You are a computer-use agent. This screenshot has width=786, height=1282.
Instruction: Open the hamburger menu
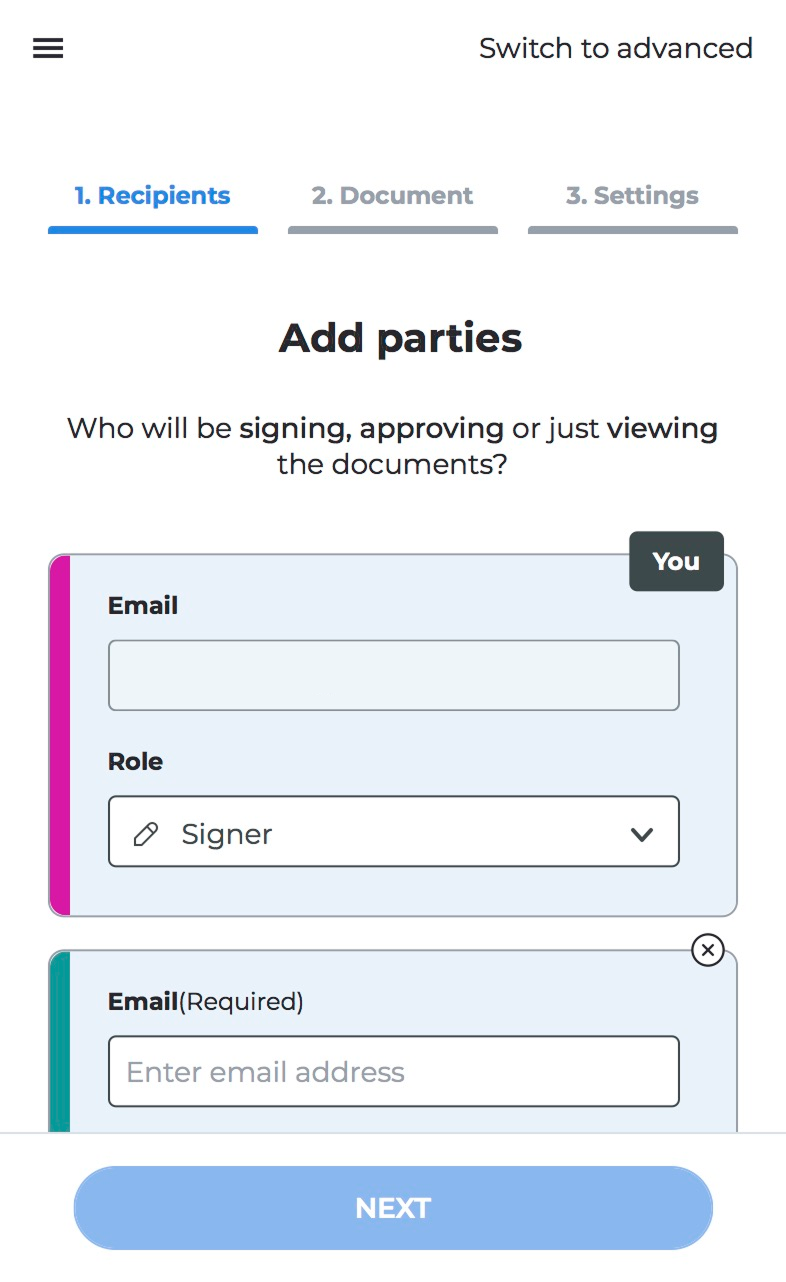48,48
